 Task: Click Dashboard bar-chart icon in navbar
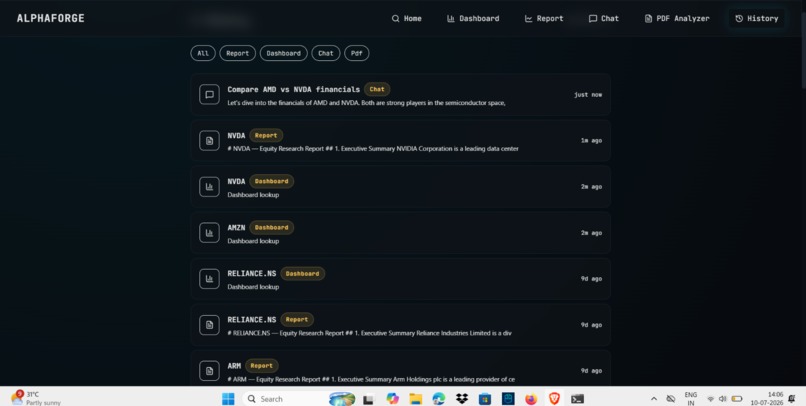tap(451, 19)
